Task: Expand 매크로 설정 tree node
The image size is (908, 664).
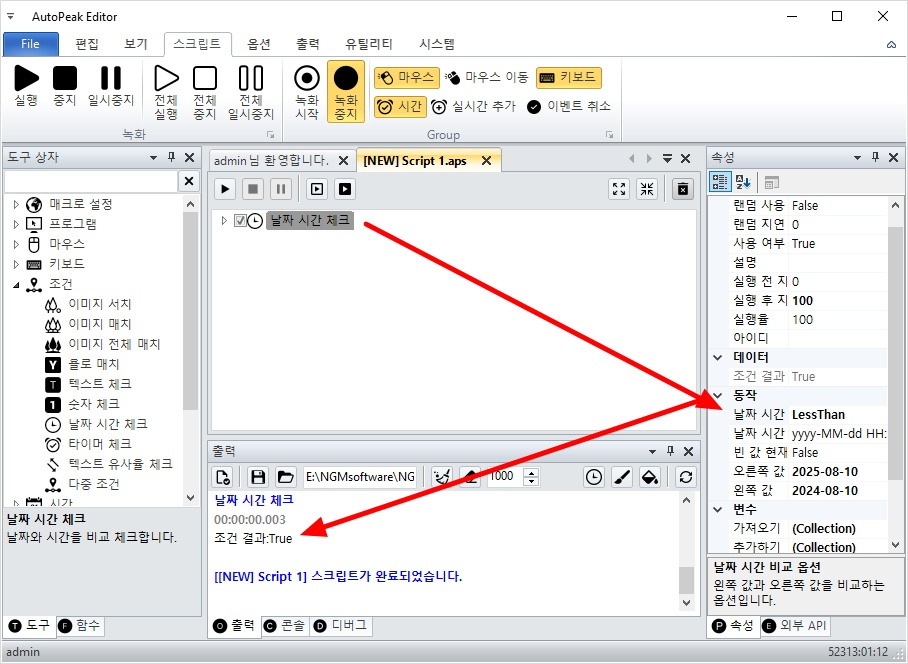Action: (x=16, y=204)
